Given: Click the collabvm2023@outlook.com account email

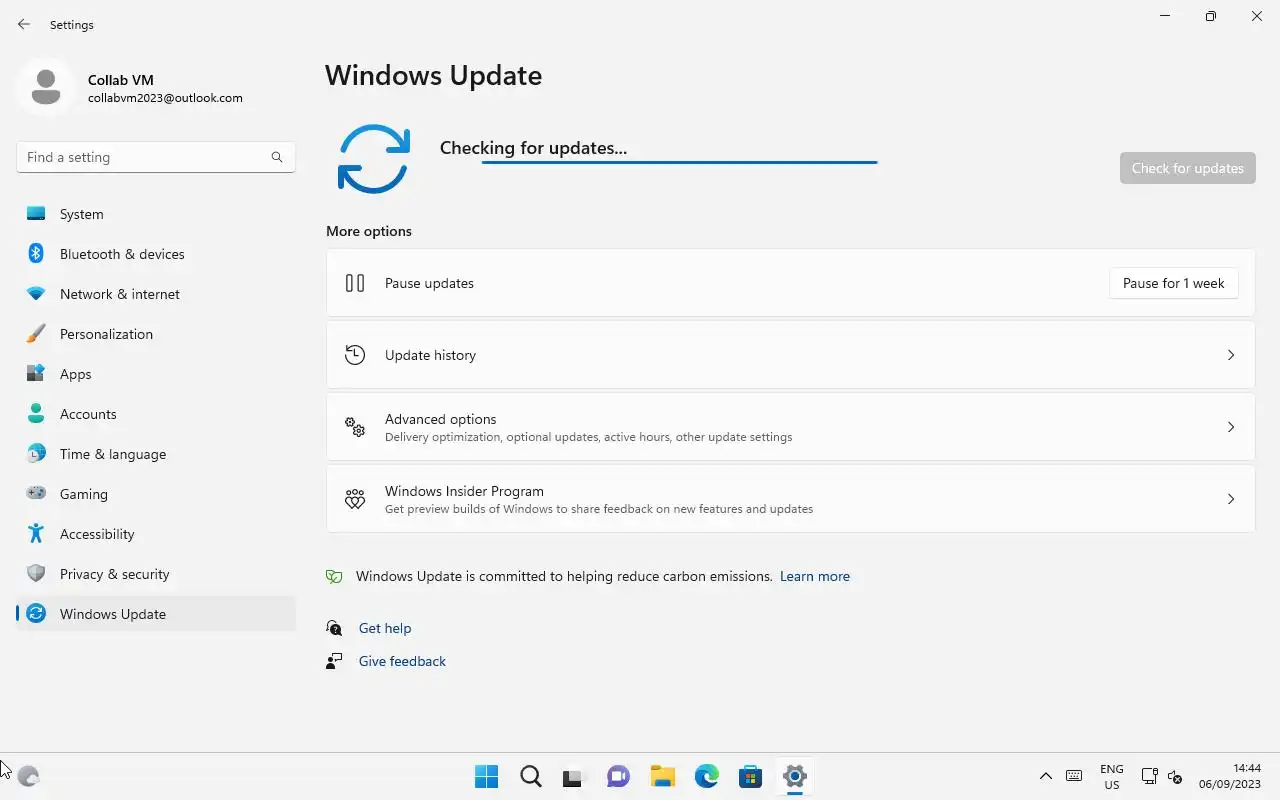Looking at the screenshot, I should (165, 98).
